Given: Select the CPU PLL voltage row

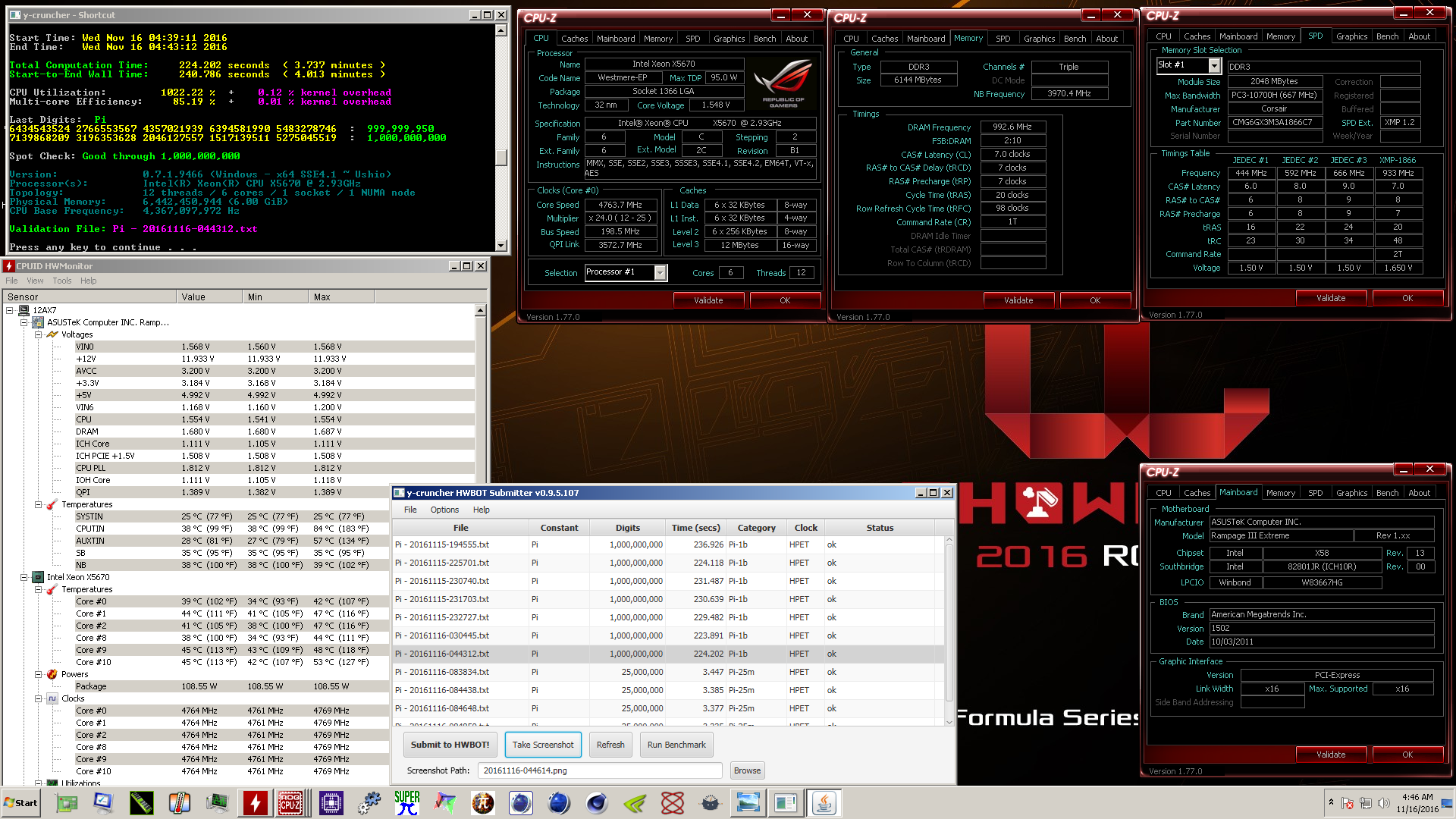Looking at the screenshot, I should [275, 468].
